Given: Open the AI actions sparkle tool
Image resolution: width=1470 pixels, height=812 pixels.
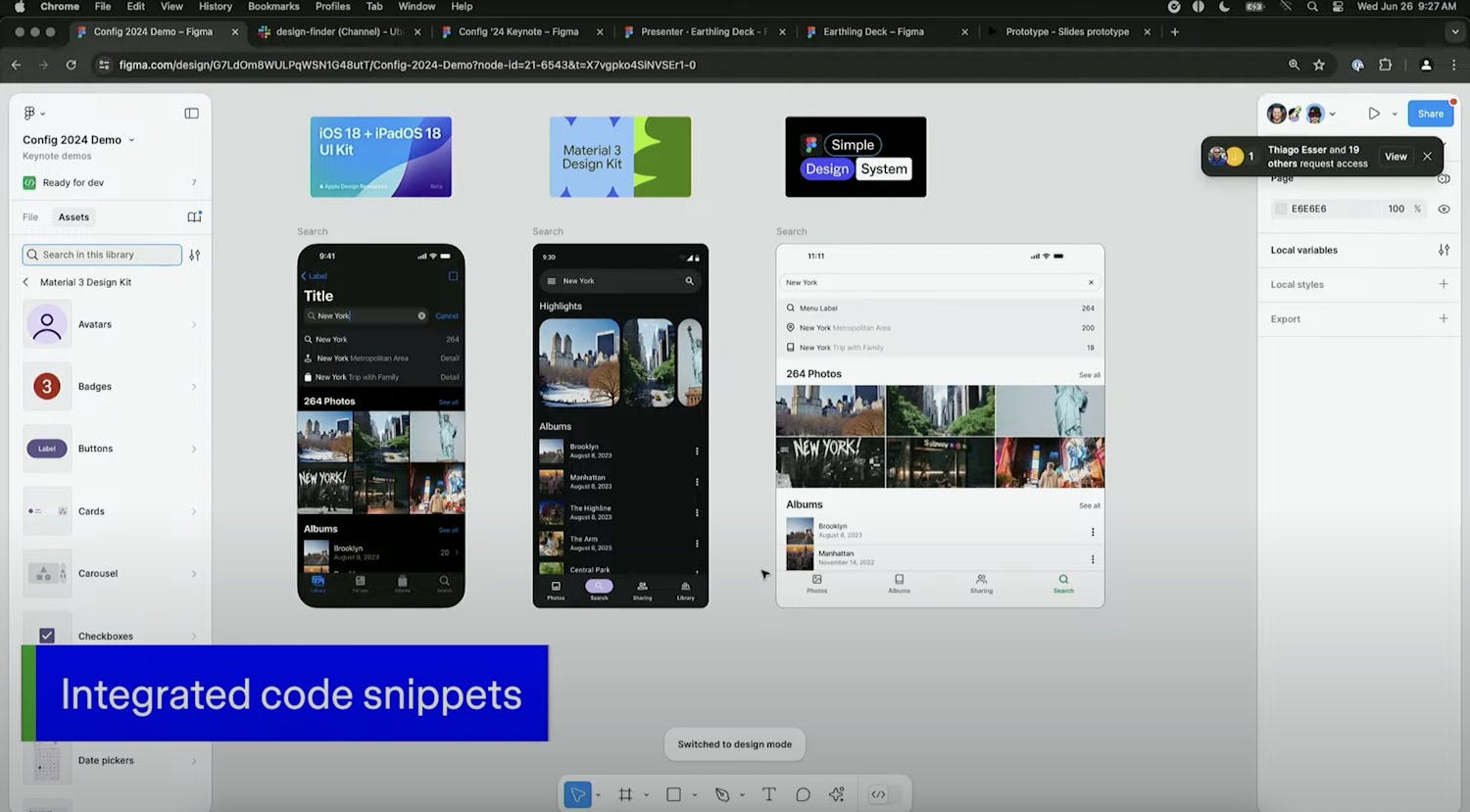Looking at the screenshot, I should (x=837, y=794).
